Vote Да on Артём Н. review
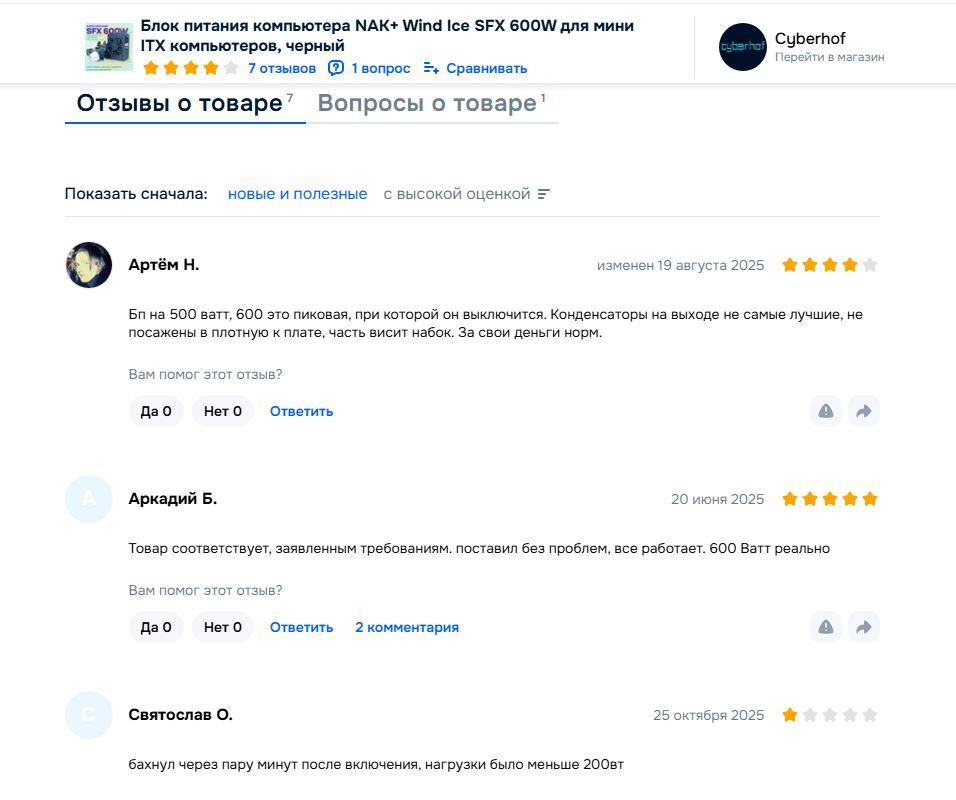956x800 pixels. click(156, 411)
